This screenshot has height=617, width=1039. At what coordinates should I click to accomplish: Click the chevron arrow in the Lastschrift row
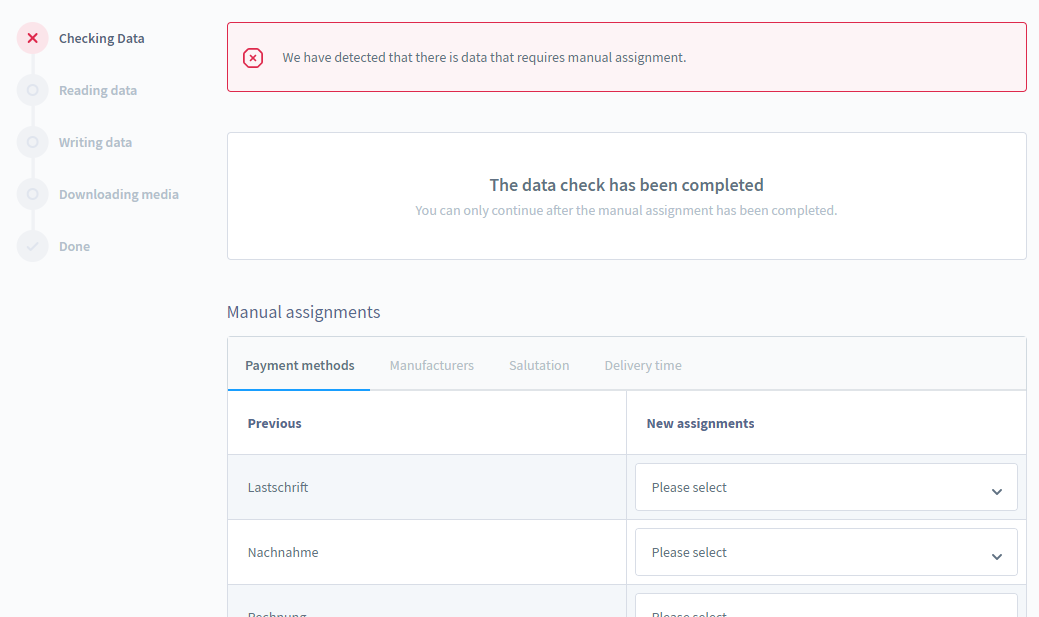point(996,491)
